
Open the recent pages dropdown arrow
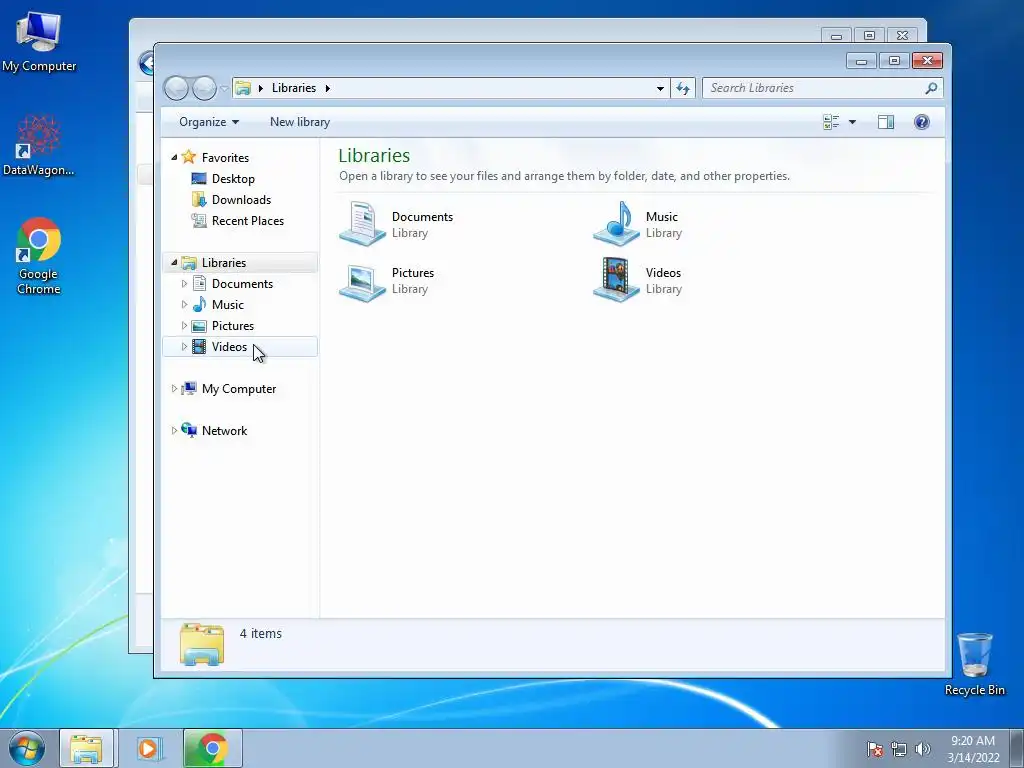[x=224, y=88]
